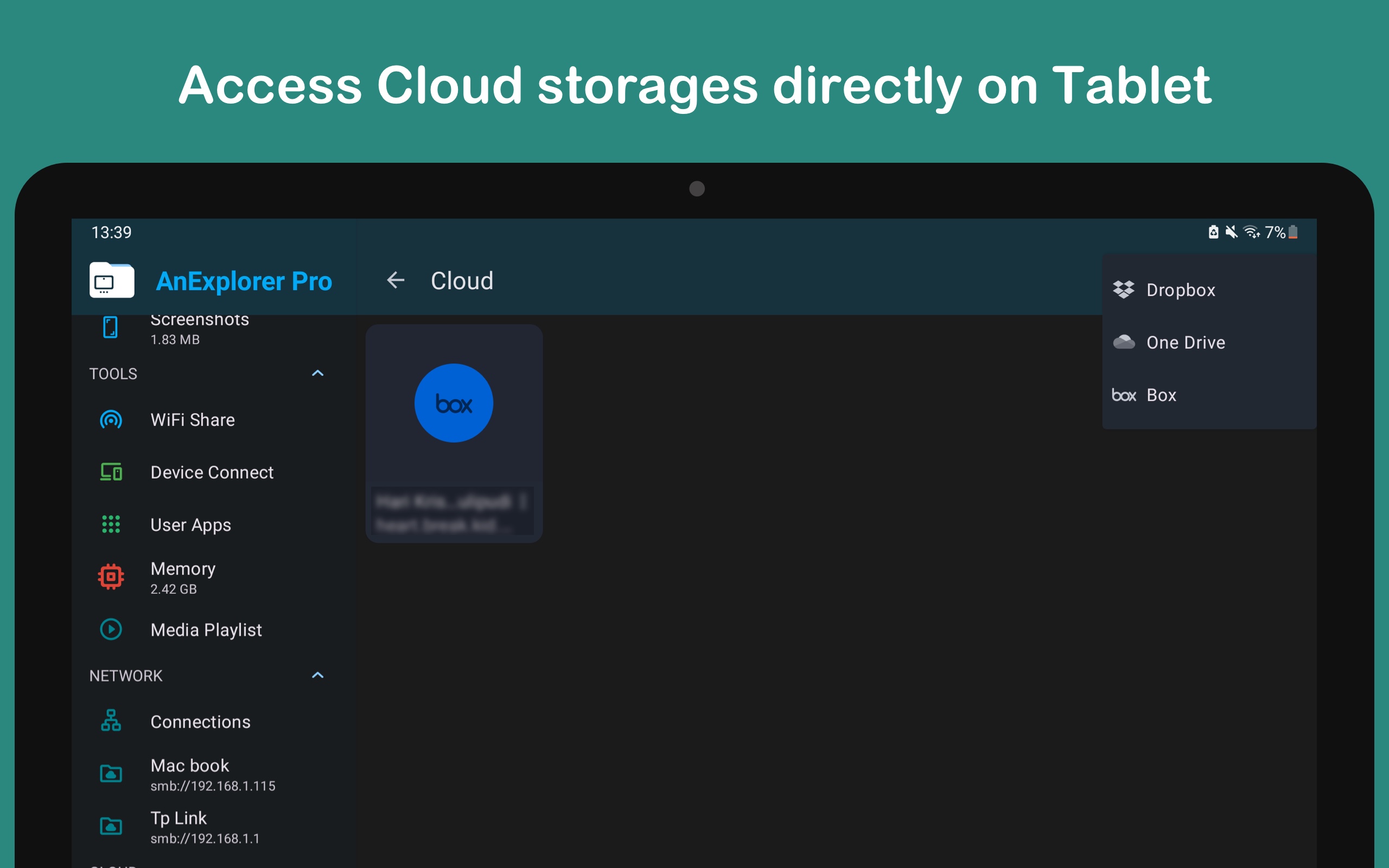Click the Media Playlist play icon

111,630
